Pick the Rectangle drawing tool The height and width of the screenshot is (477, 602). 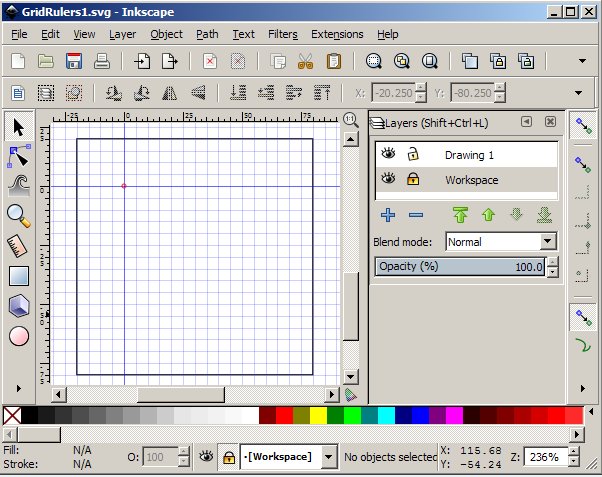(x=18, y=276)
